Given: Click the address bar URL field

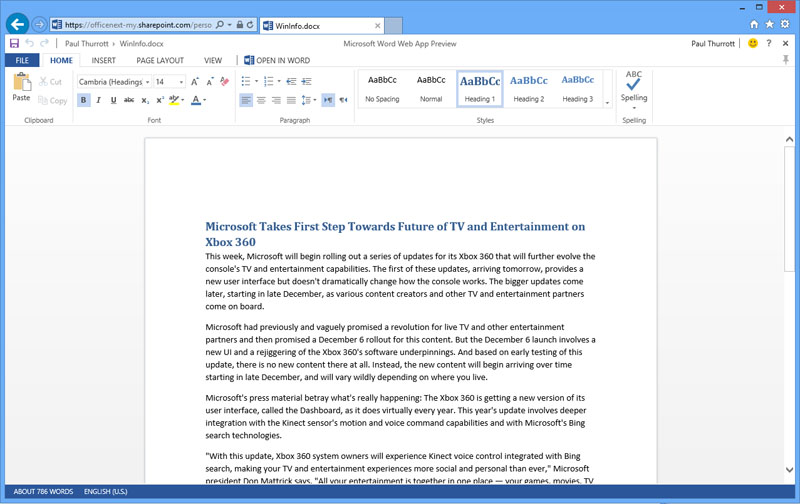Looking at the screenshot, I should point(138,24).
